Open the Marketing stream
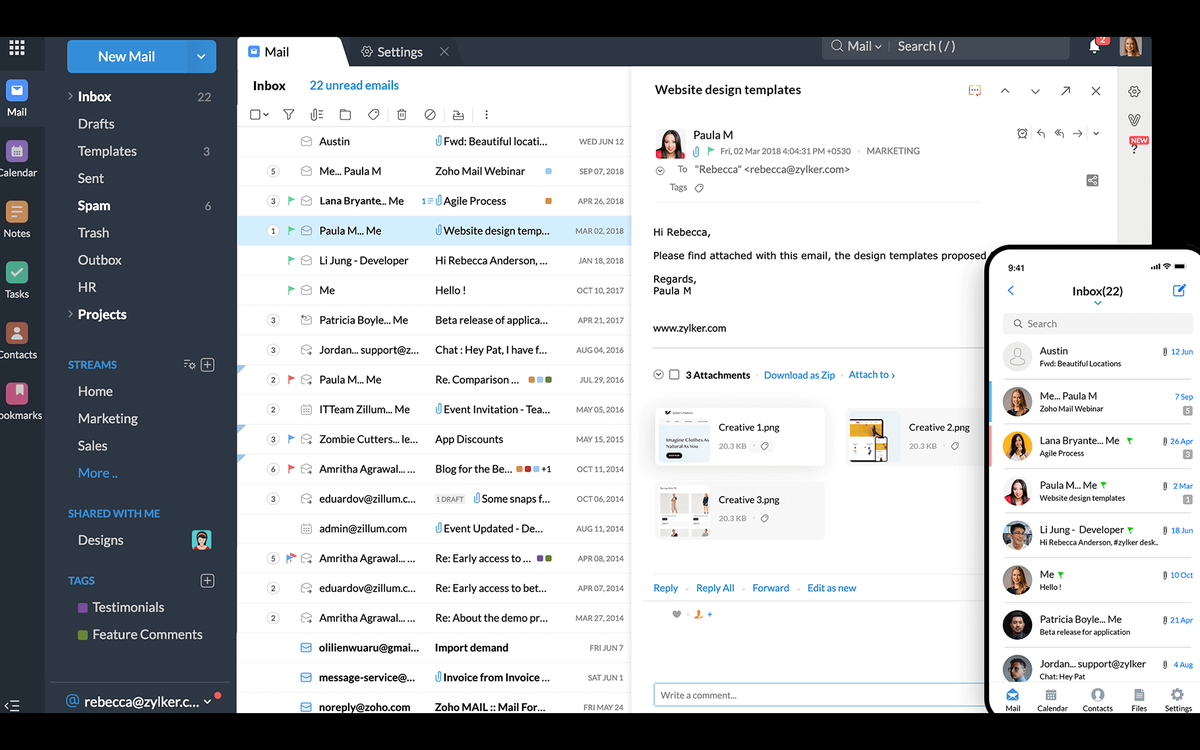The width and height of the screenshot is (1200, 750). coord(108,418)
